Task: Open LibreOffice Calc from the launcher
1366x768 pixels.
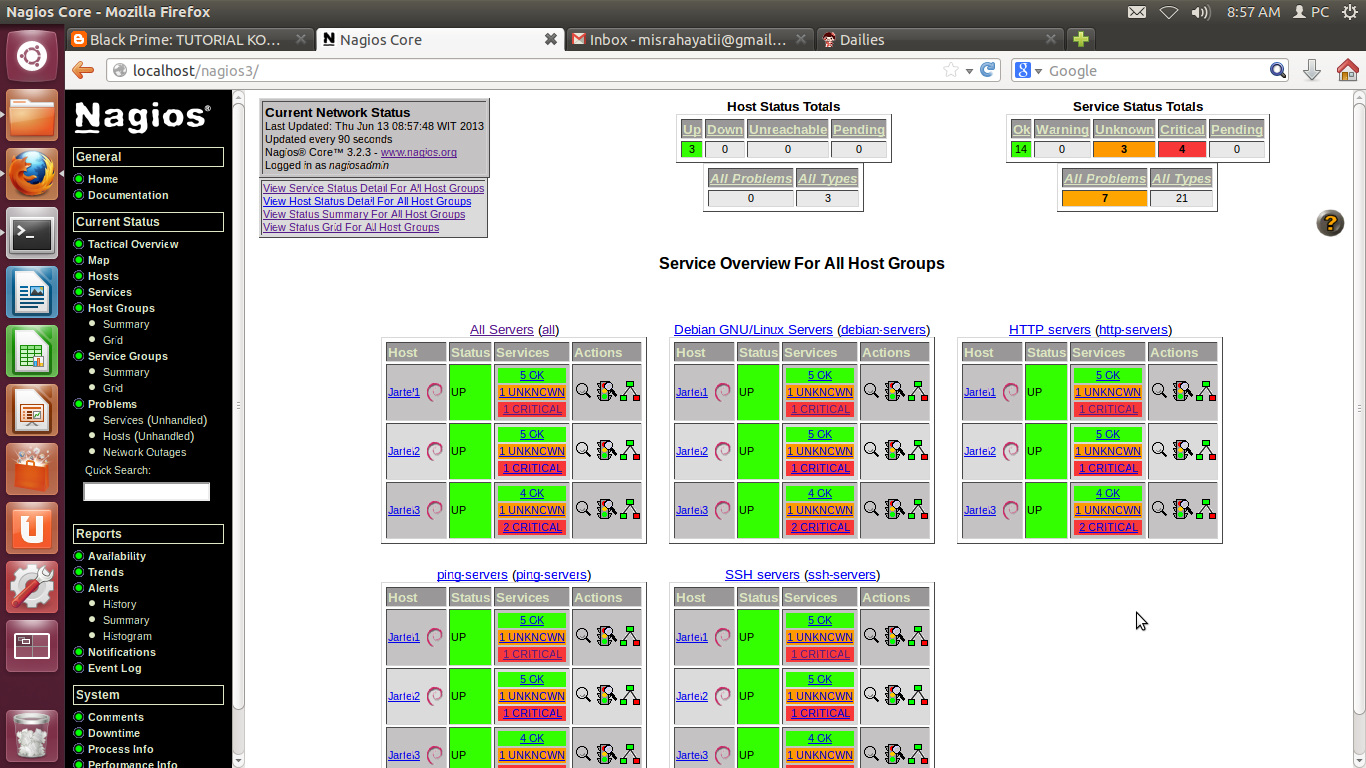Action: [32, 352]
